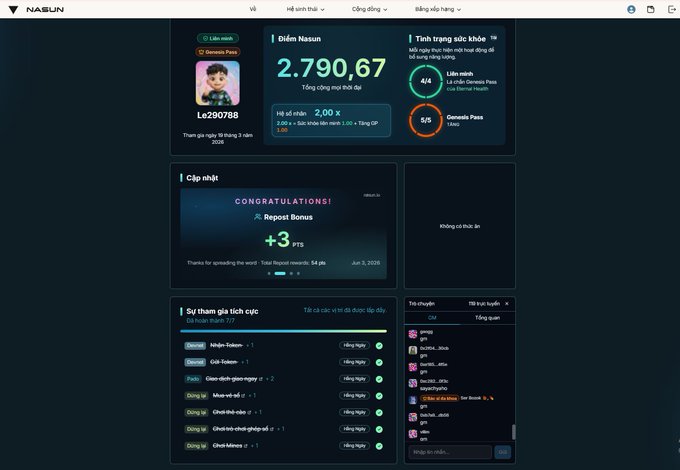Click the task completion progress bar

(284, 331)
